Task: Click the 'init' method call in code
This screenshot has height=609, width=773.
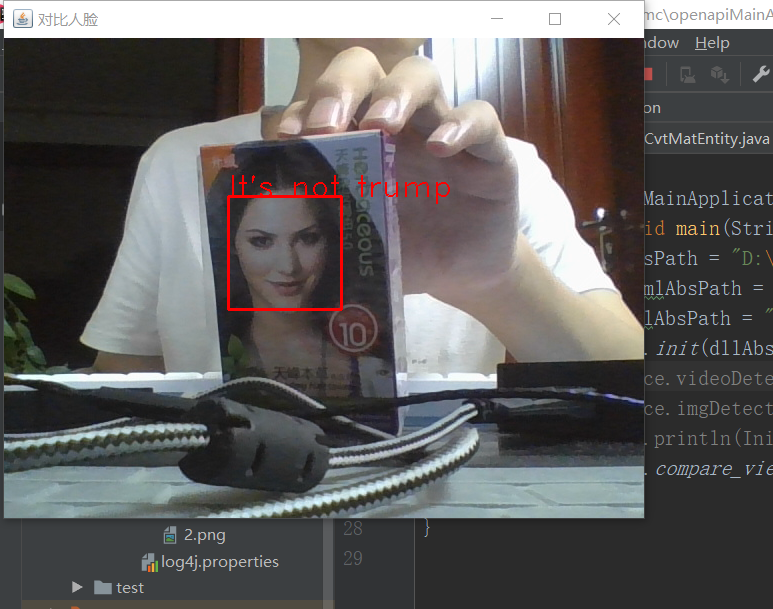Action: tap(677, 349)
